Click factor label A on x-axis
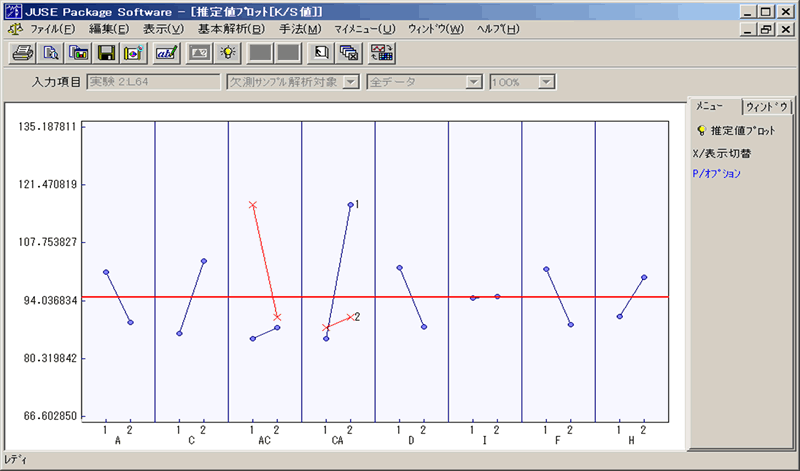Image resolution: width=800 pixels, height=471 pixels. pos(118,440)
